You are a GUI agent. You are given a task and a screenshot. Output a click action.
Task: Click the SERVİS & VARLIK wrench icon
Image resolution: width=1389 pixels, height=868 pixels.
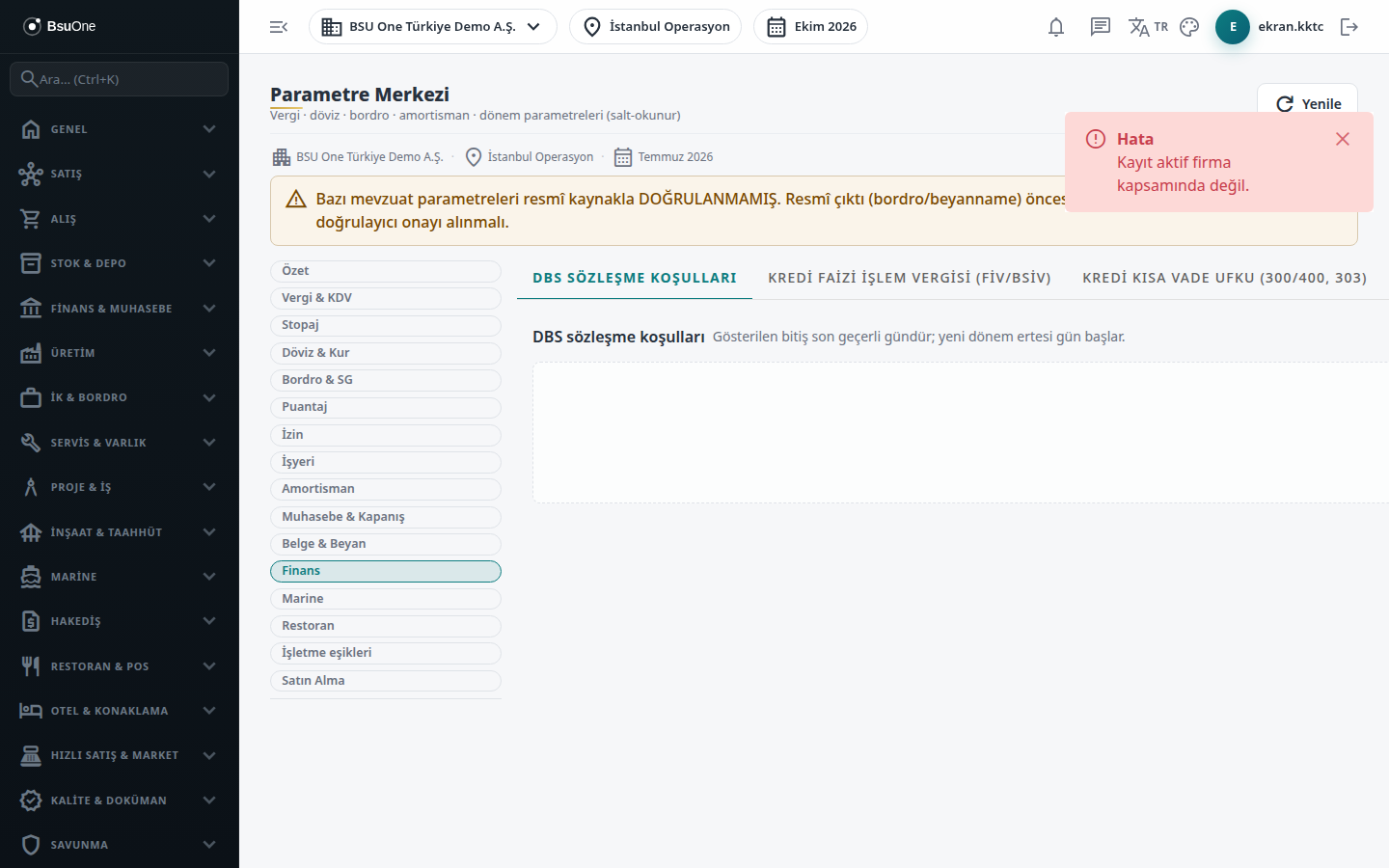[x=31, y=443]
